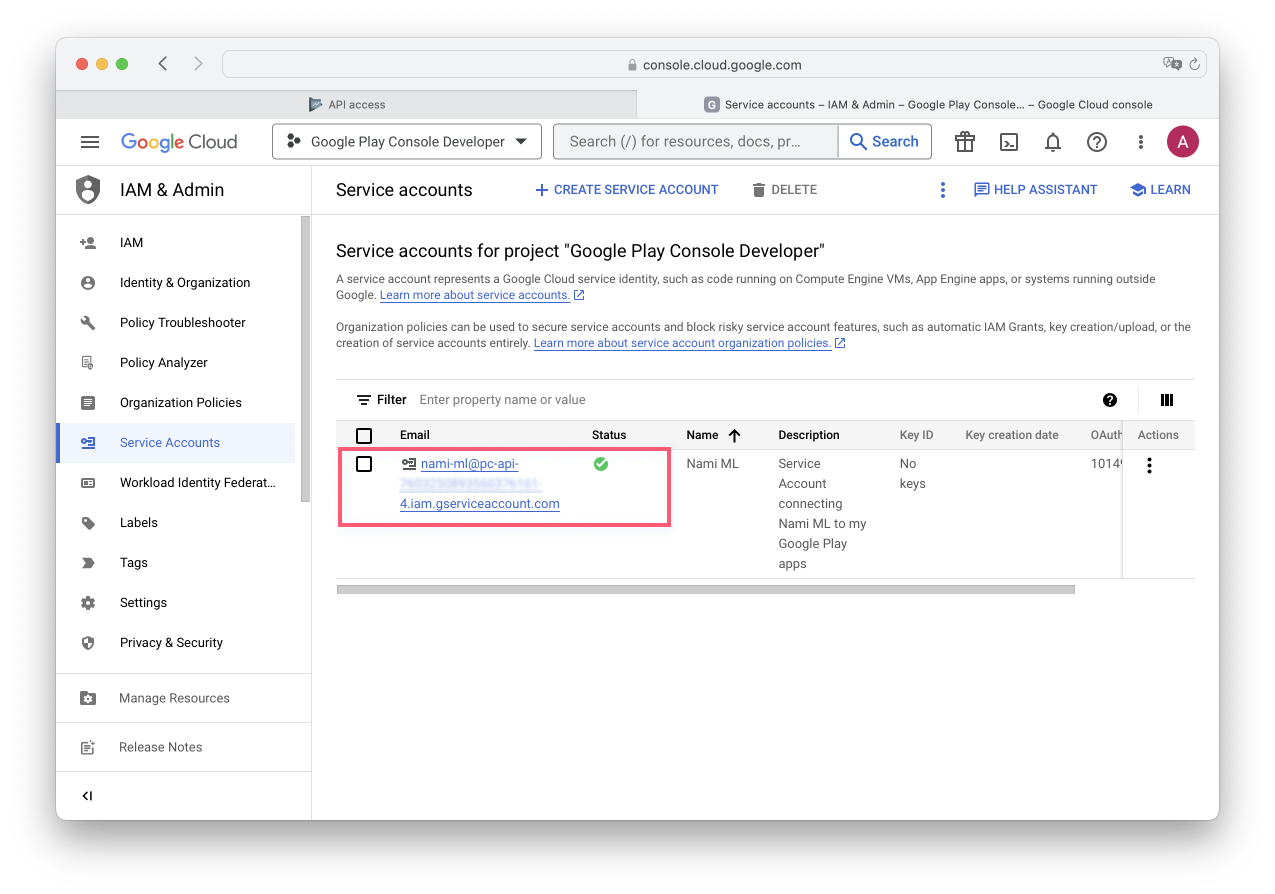The width and height of the screenshot is (1275, 894).
Task: Sort by Name column arrow
Action: (x=735, y=435)
